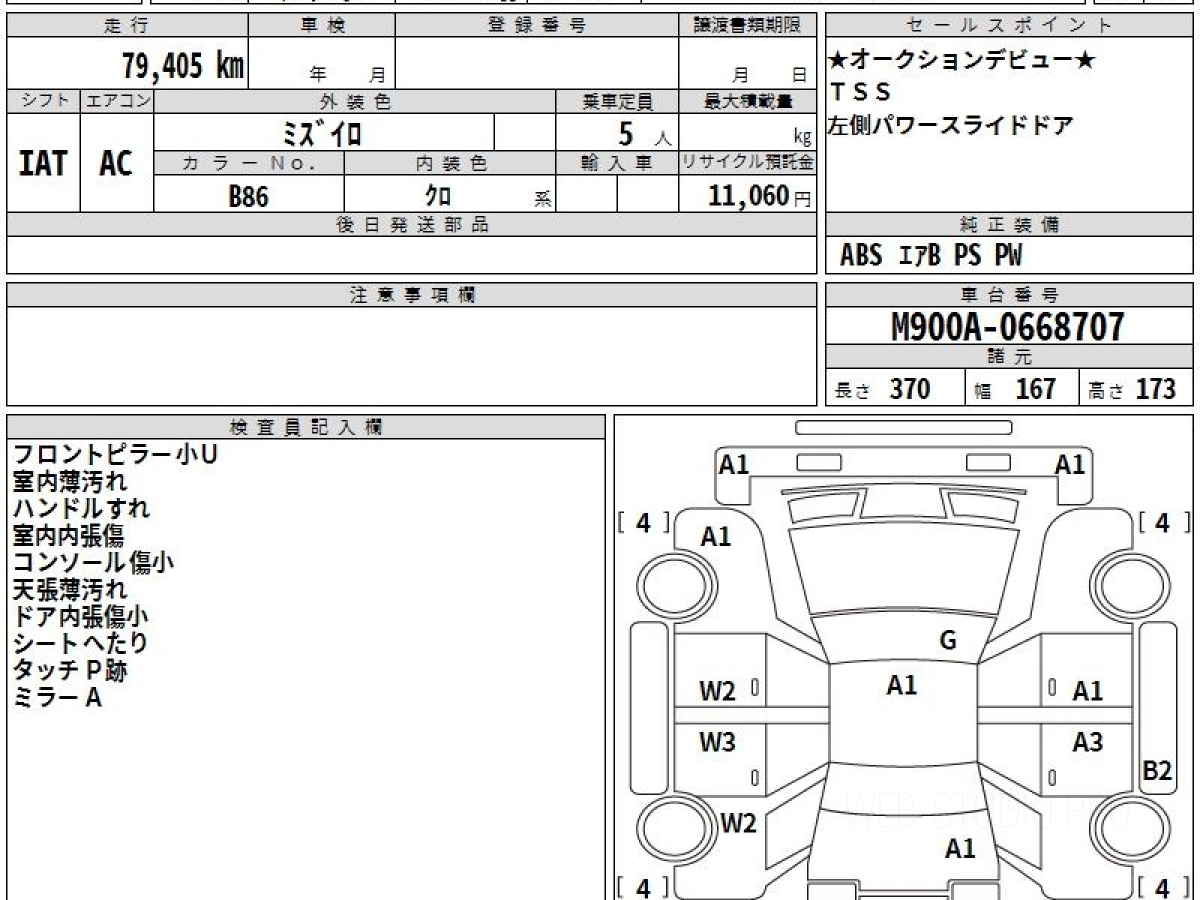1200x900 pixels.
Task: Select the G mark on the windshield
Action: pyautogui.click(x=948, y=641)
